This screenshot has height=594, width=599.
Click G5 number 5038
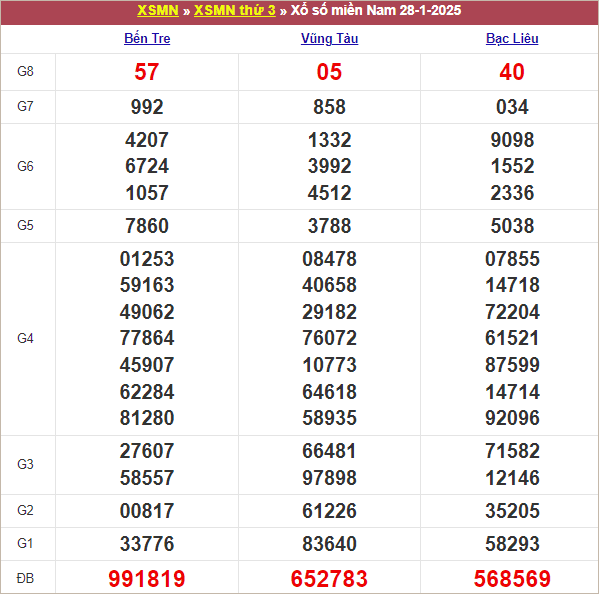[512, 226]
